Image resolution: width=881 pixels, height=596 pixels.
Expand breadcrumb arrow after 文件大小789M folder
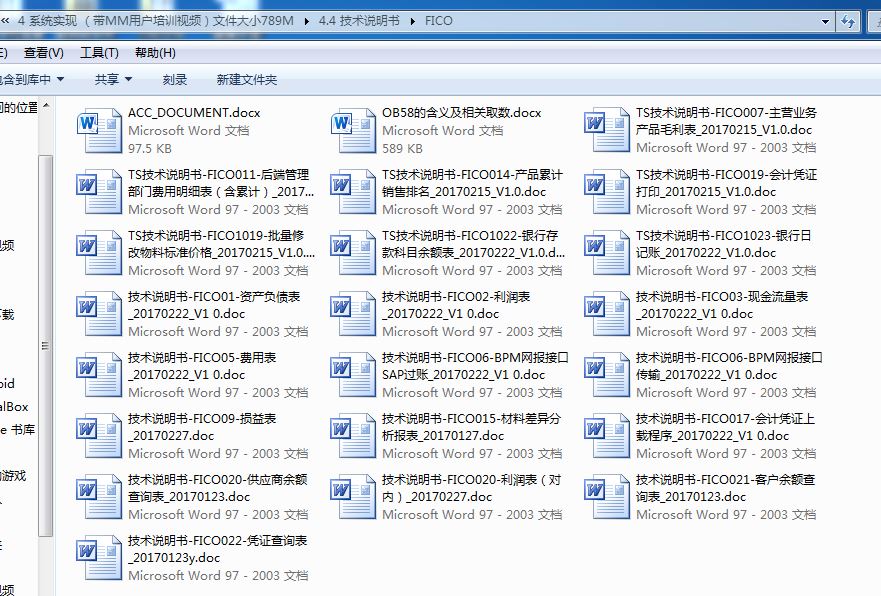(307, 21)
